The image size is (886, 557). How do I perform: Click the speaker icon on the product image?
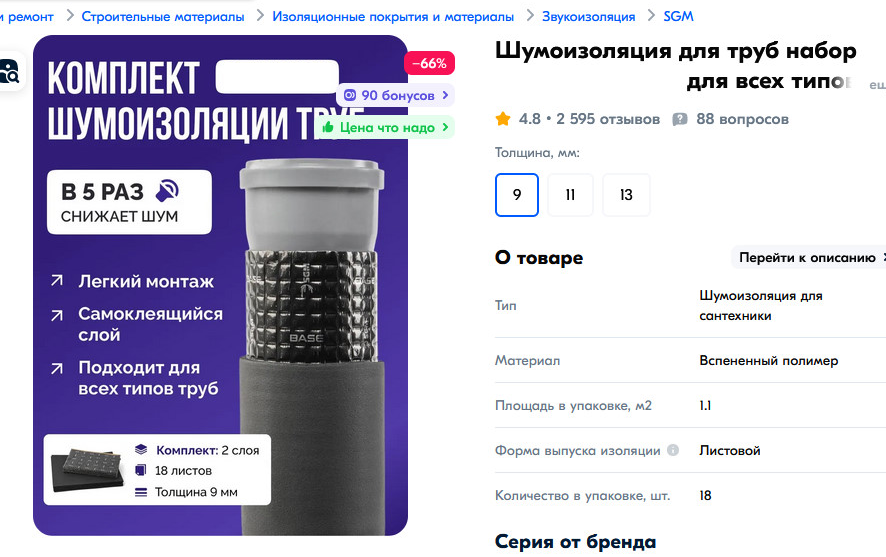click(167, 191)
